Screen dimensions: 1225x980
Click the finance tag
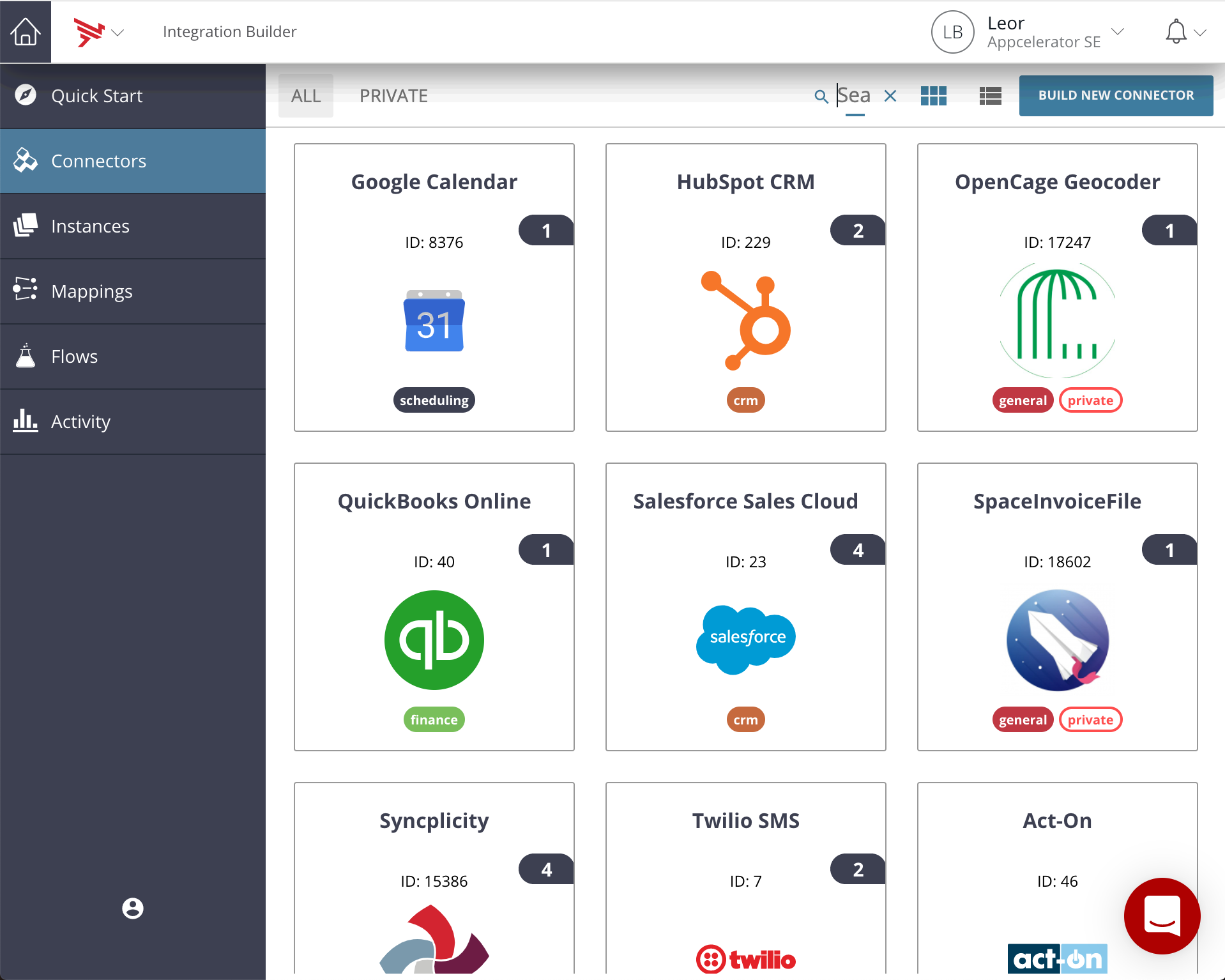(x=434, y=719)
